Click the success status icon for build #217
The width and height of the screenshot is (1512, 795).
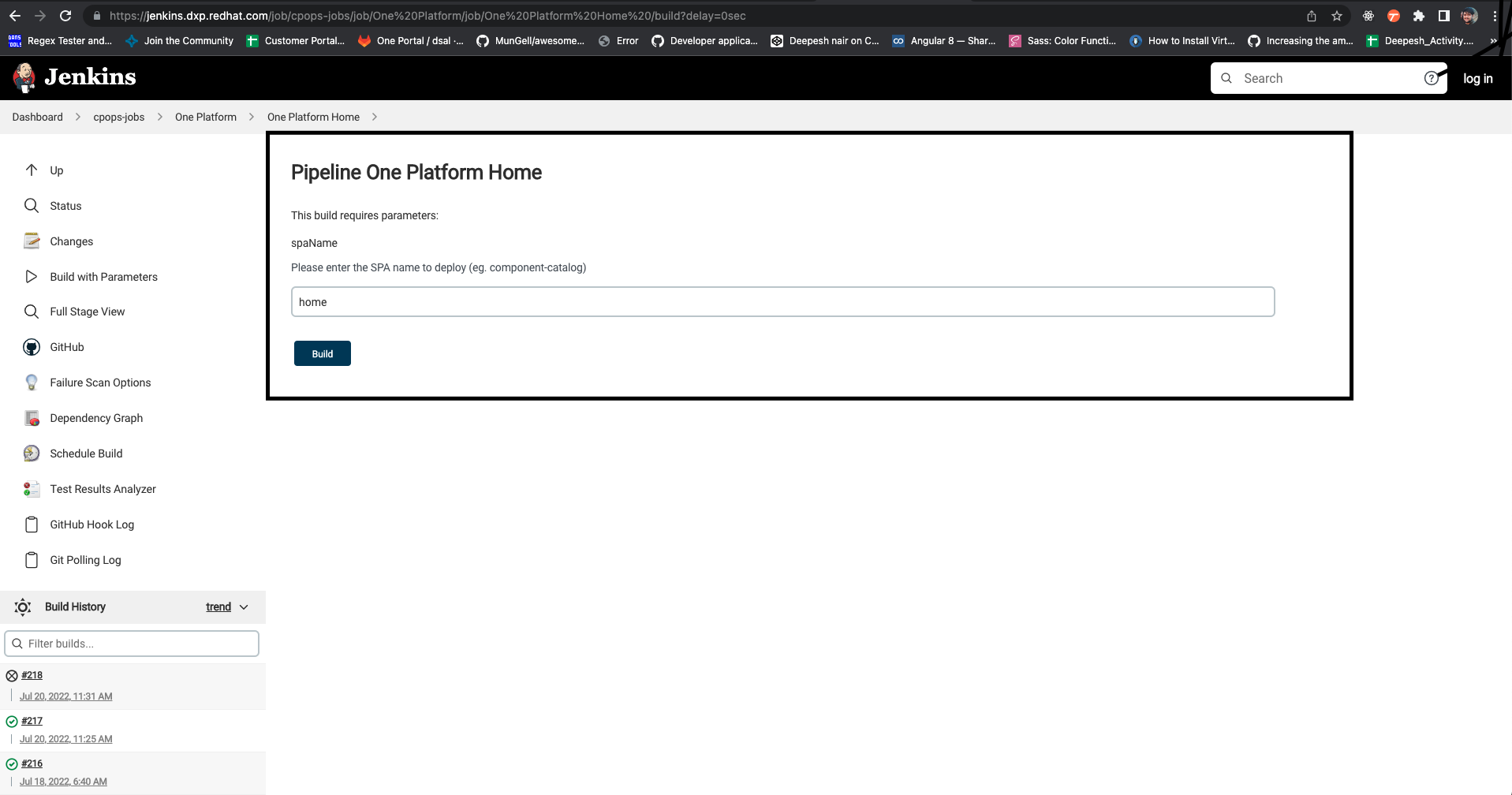click(12, 722)
